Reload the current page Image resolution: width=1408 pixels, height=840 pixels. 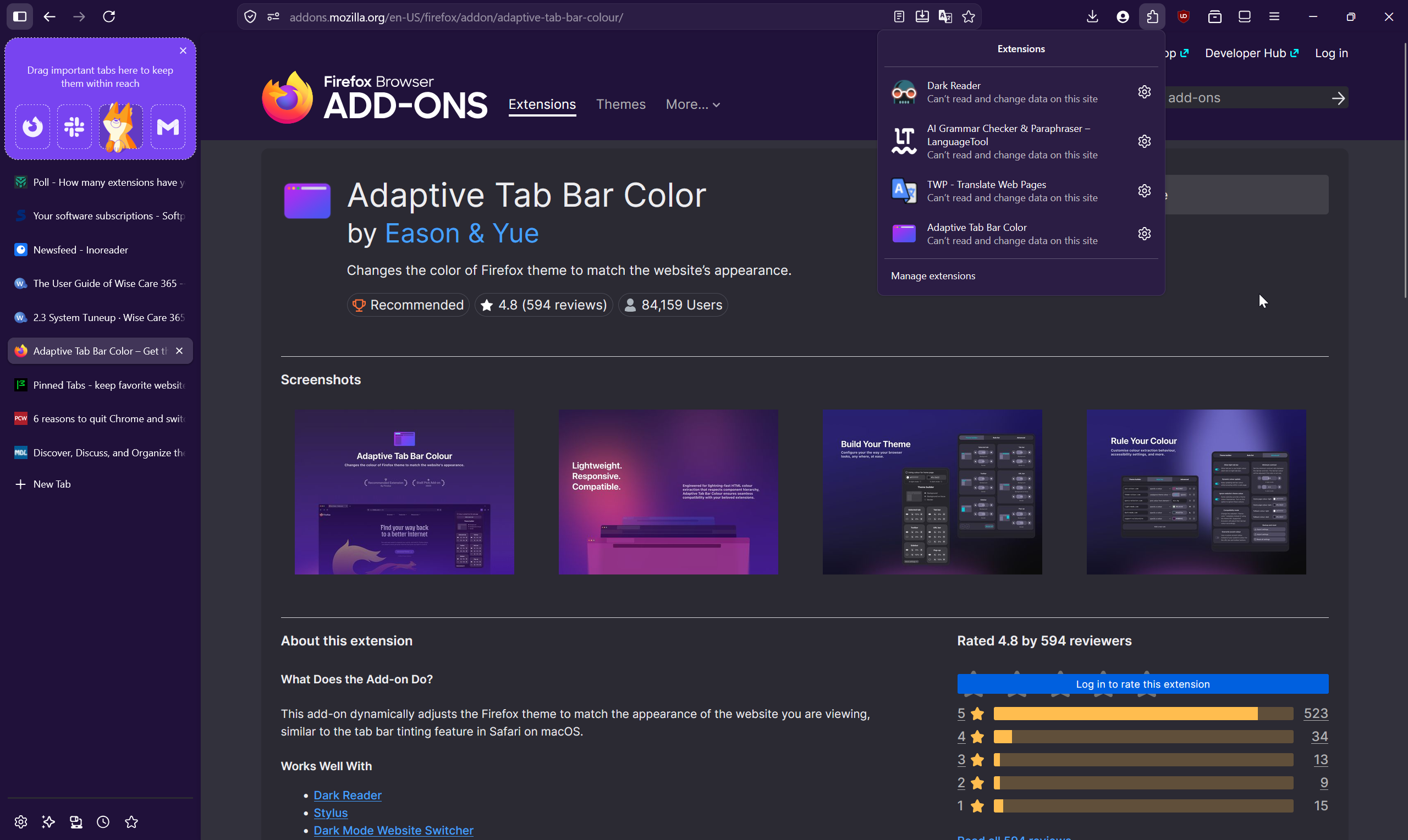coord(109,16)
